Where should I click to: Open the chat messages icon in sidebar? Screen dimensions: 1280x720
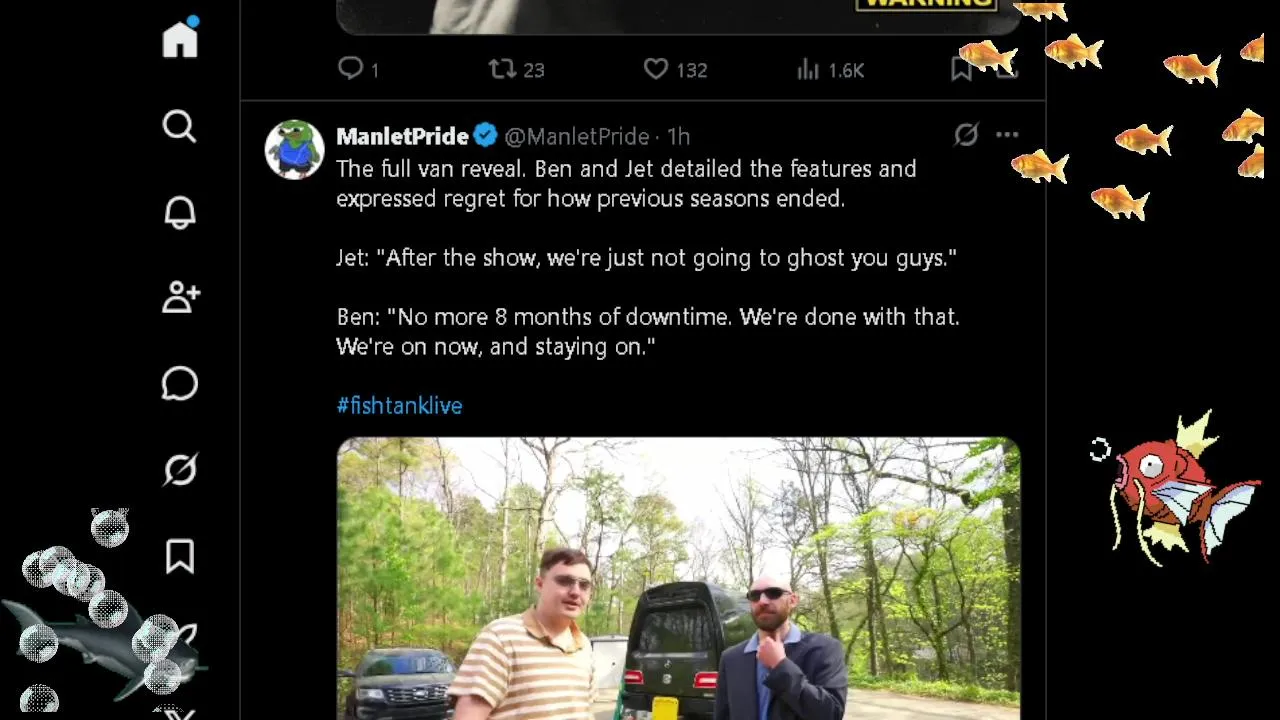[180, 384]
